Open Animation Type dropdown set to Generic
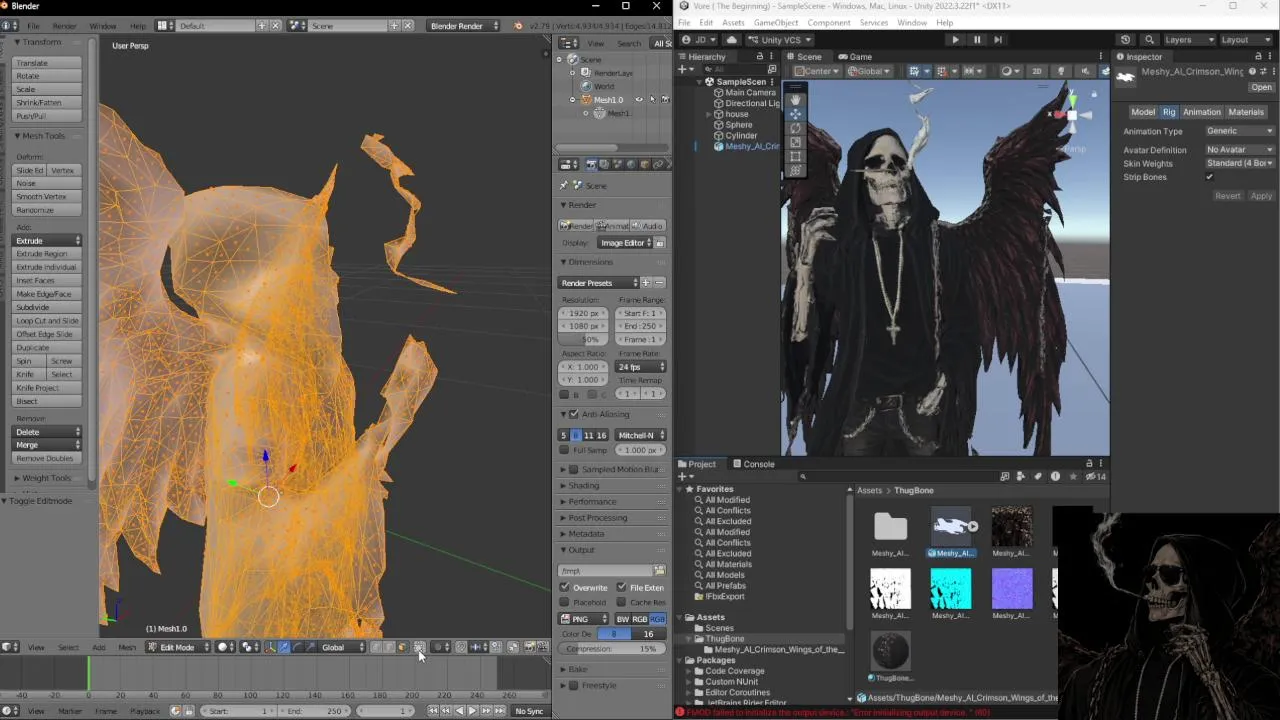The height and width of the screenshot is (720, 1280). [x=1239, y=131]
